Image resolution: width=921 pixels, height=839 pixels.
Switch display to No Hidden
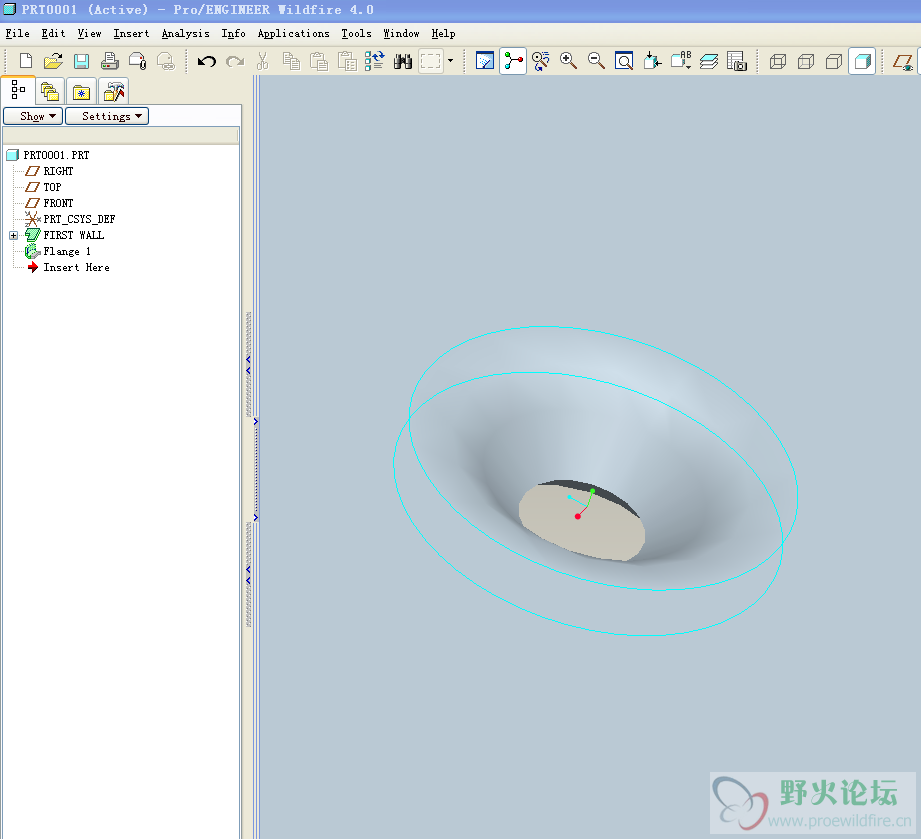point(834,61)
